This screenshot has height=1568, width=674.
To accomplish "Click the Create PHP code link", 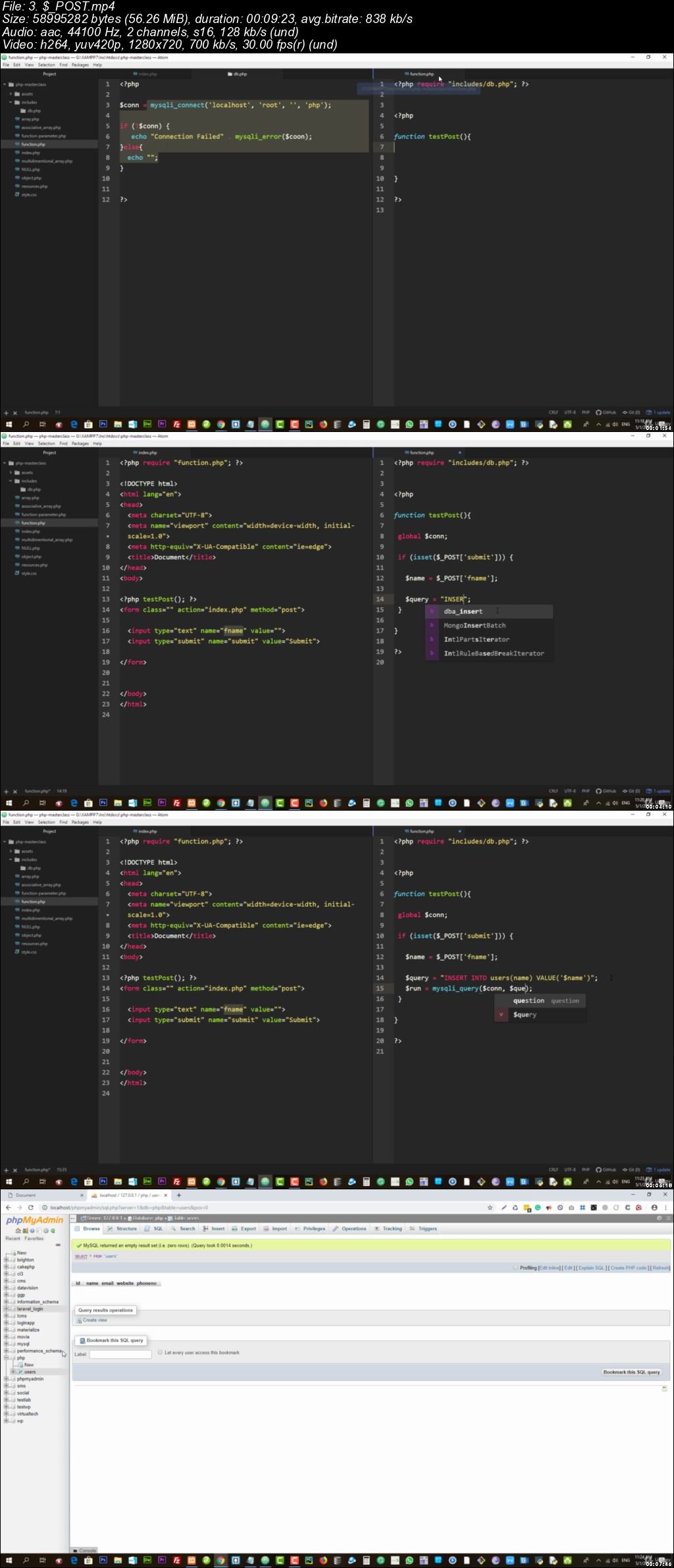I will coord(629,1268).
